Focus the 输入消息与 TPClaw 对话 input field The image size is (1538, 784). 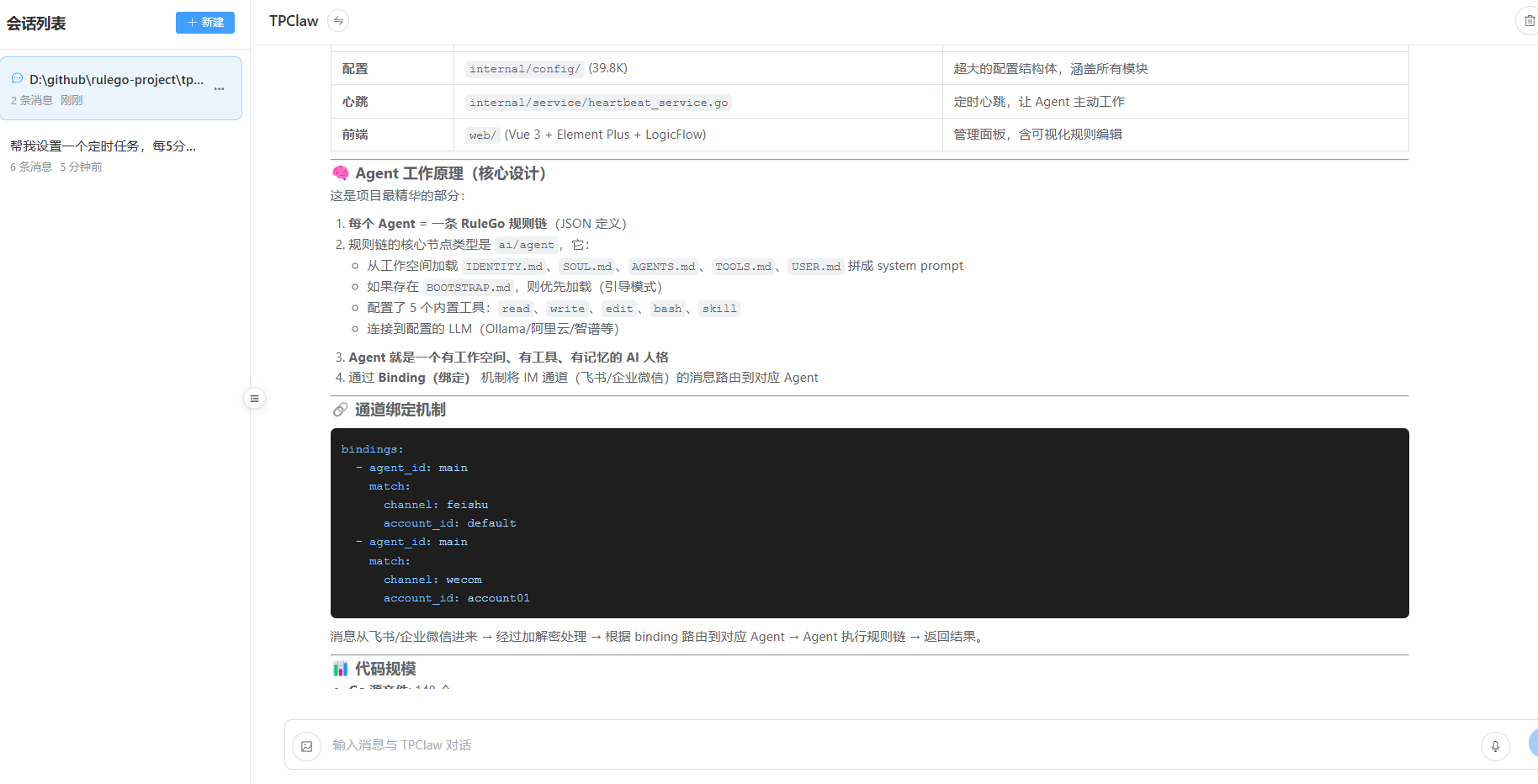click(x=900, y=745)
